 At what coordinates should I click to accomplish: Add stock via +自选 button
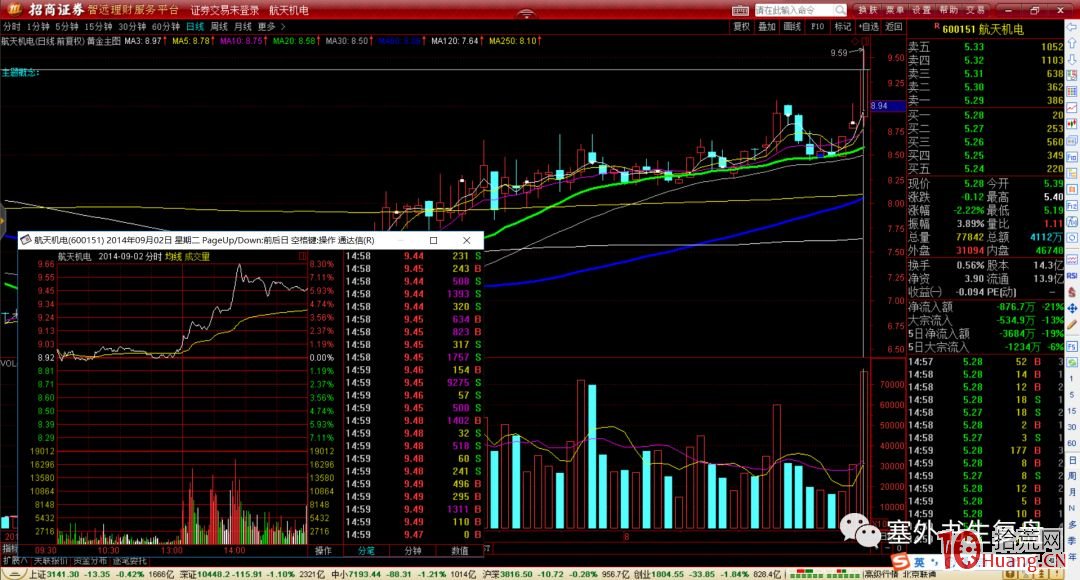point(869,27)
